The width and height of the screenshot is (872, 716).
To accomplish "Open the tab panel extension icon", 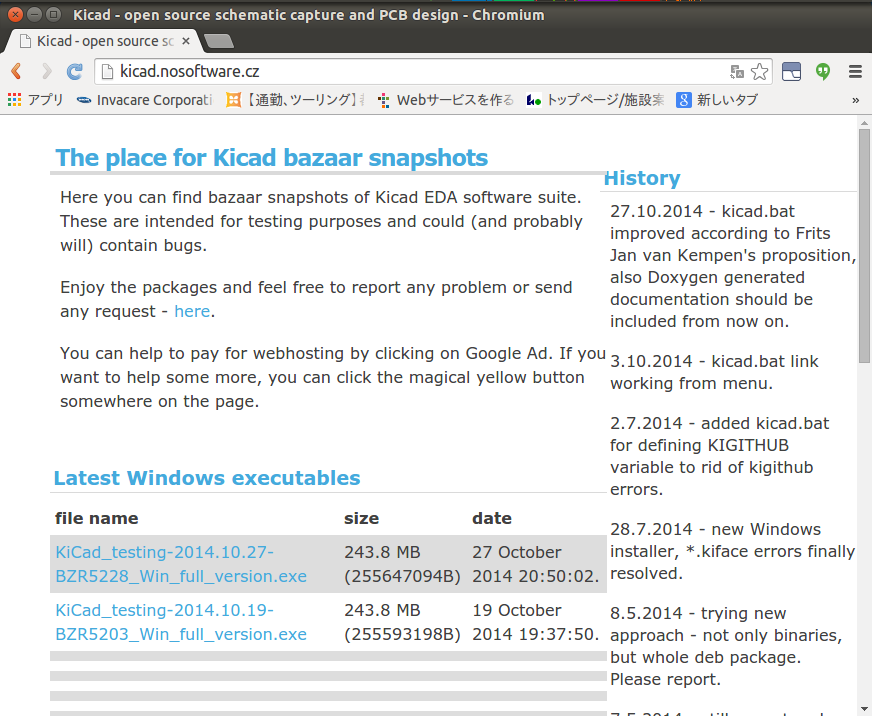I will click(x=791, y=71).
